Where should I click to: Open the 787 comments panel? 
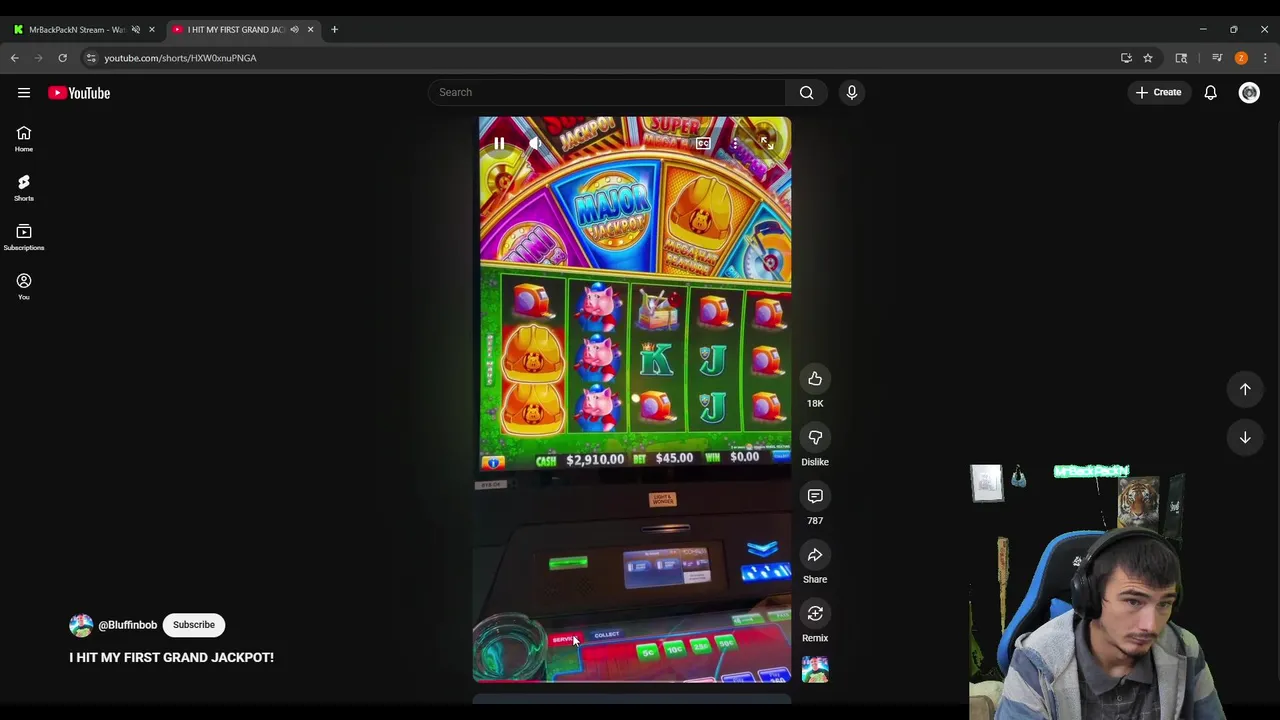click(x=815, y=496)
